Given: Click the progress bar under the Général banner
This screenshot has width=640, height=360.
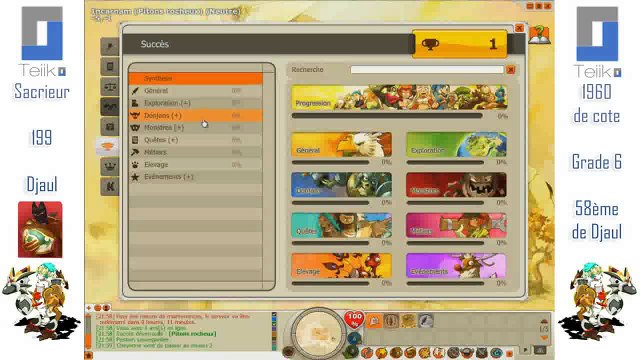Looking at the screenshot, I should (x=330, y=162).
